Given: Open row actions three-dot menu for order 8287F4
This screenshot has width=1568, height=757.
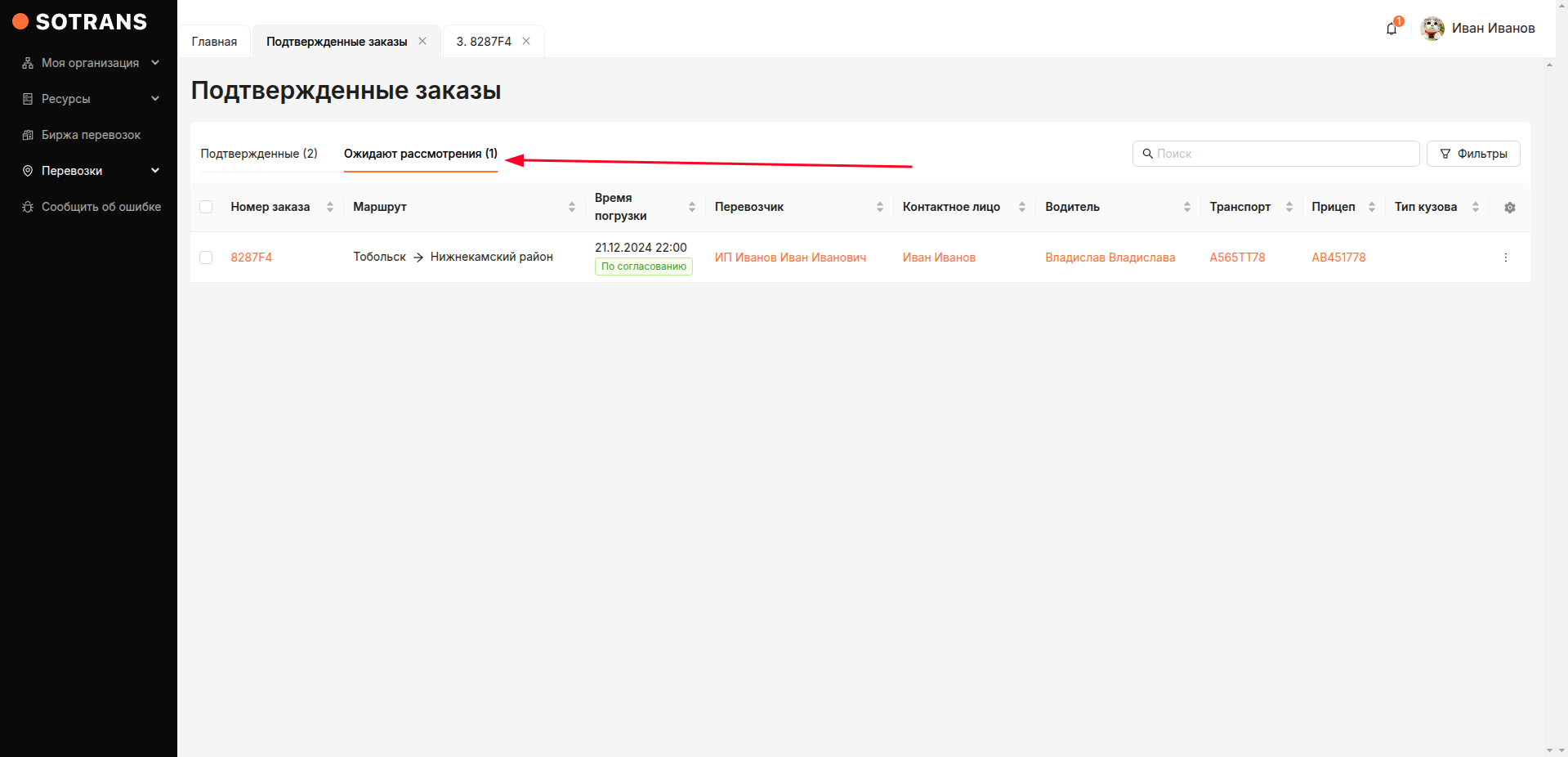Looking at the screenshot, I should coord(1505,258).
